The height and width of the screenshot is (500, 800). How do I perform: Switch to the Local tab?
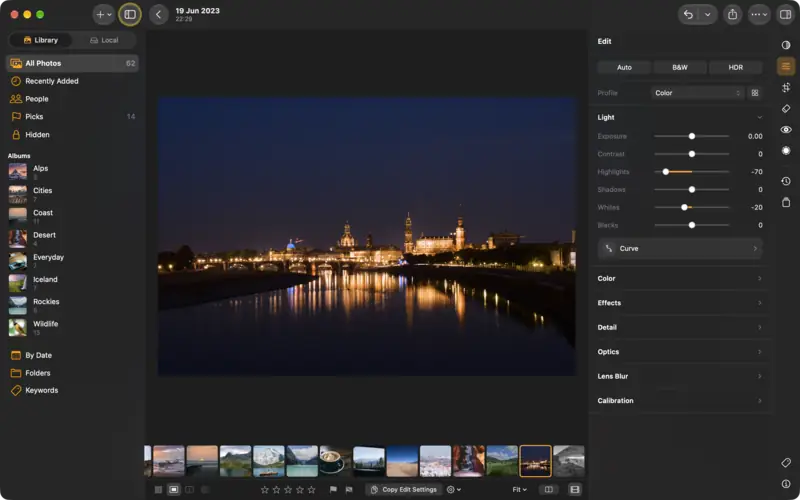point(104,40)
